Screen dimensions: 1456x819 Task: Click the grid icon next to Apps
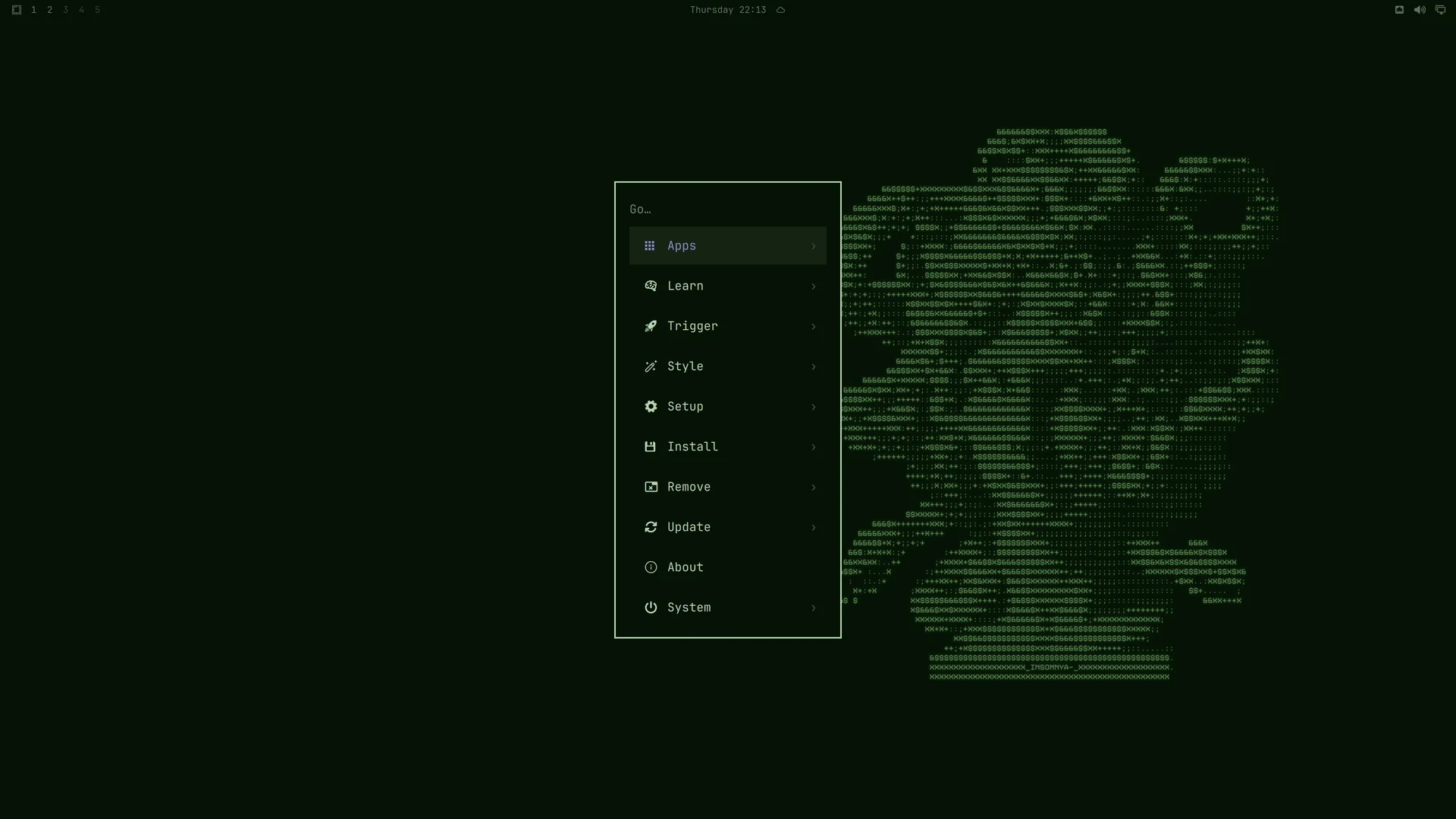point(649,246)
